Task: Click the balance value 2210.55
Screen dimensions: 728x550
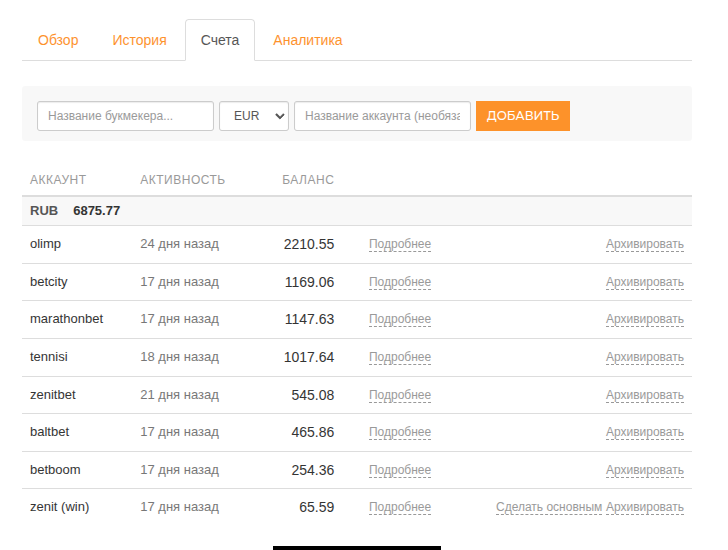Action: 309,245
